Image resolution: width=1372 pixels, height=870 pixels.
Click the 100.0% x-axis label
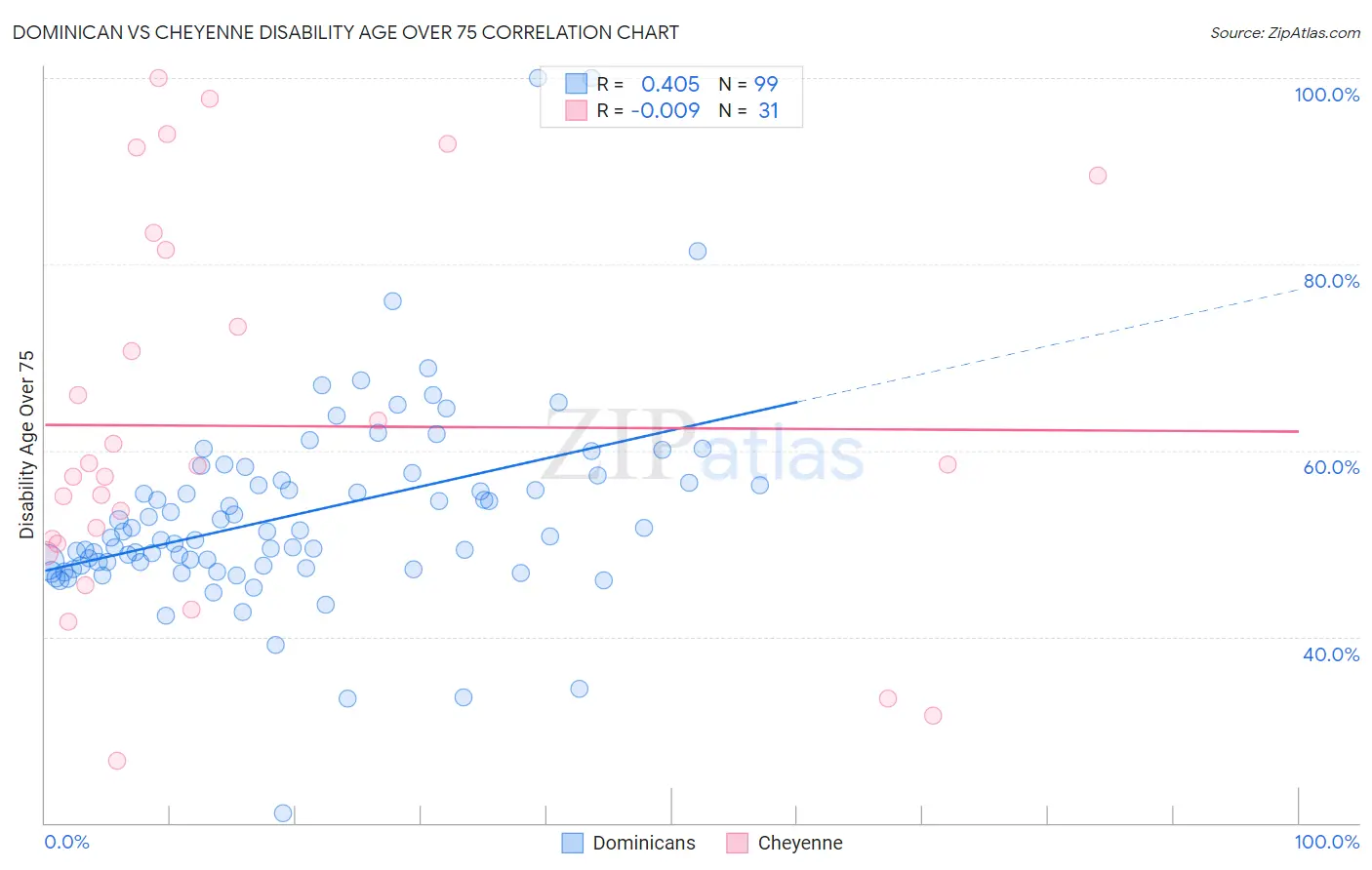[x=1327, y=842]
